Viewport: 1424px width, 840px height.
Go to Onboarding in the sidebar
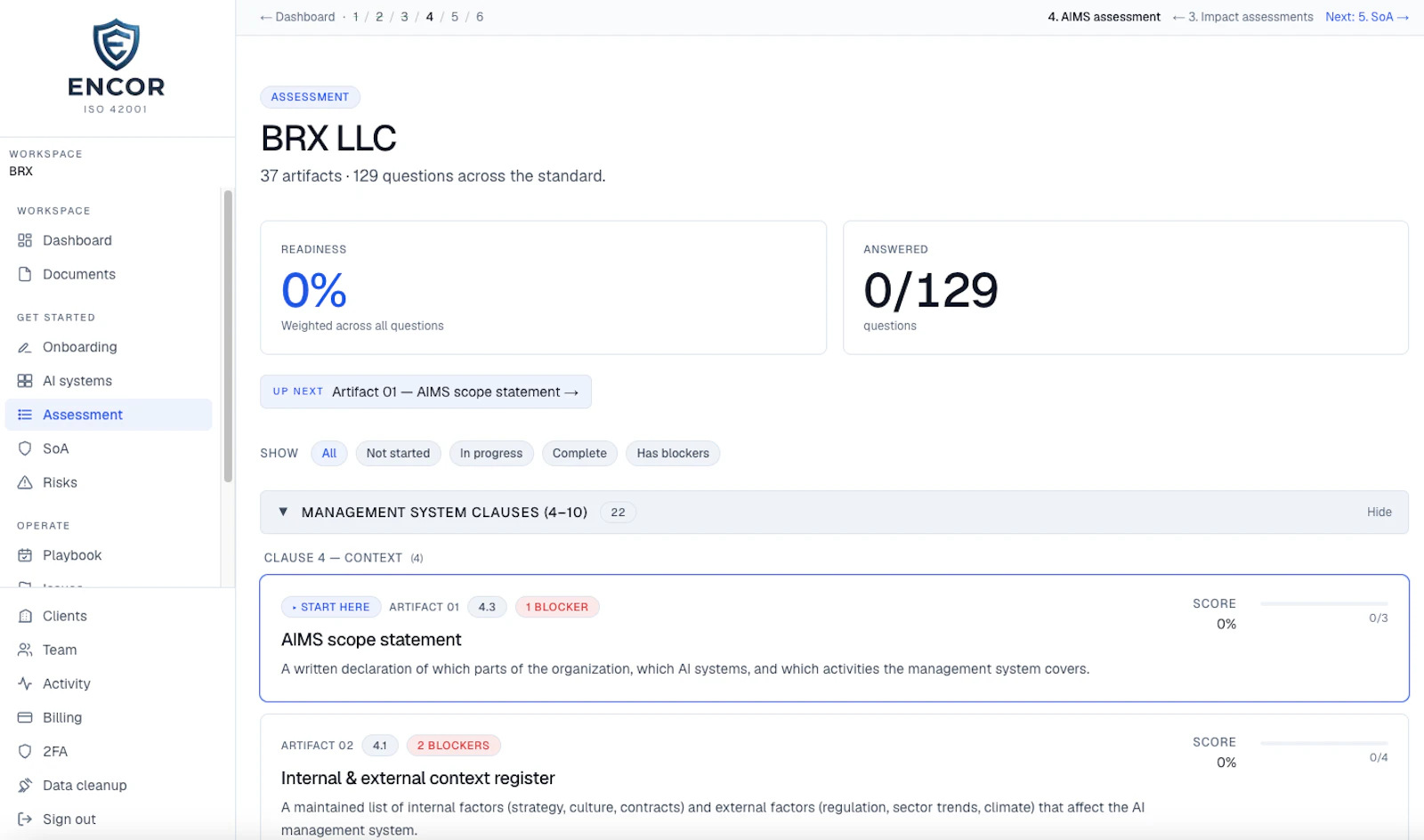coord(109,347)
